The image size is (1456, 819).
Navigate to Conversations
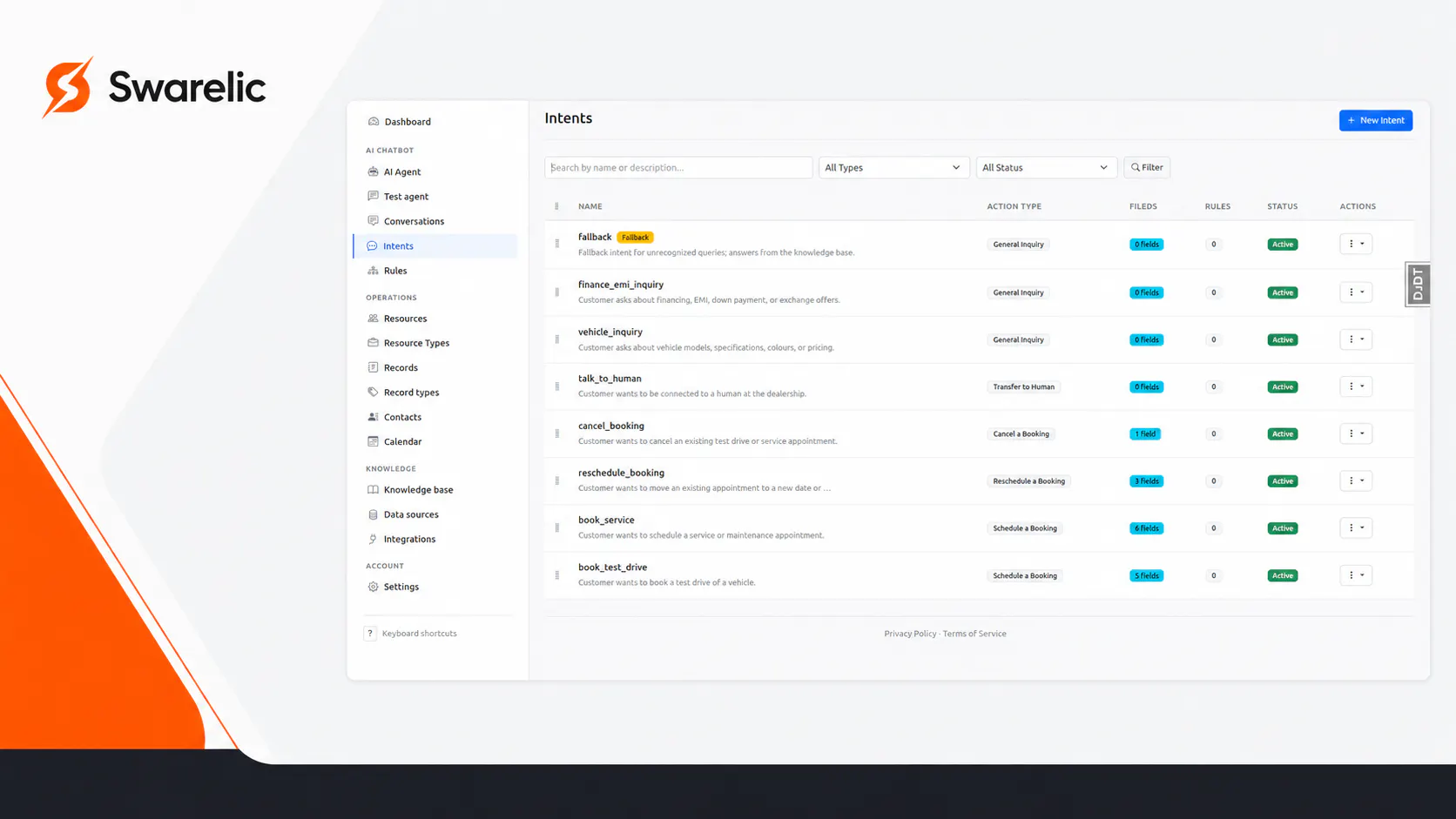[414, 221]
